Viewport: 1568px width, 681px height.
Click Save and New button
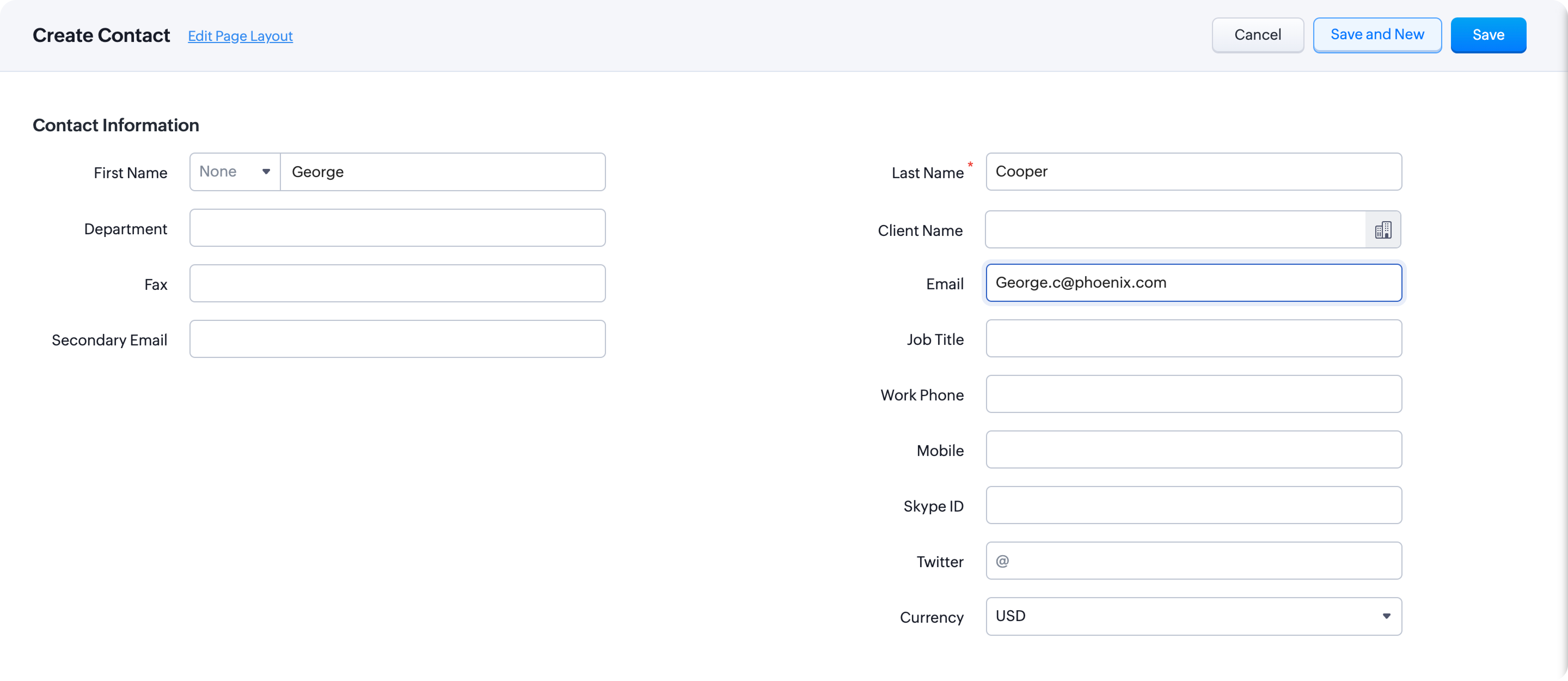[x=1376, y=35]
